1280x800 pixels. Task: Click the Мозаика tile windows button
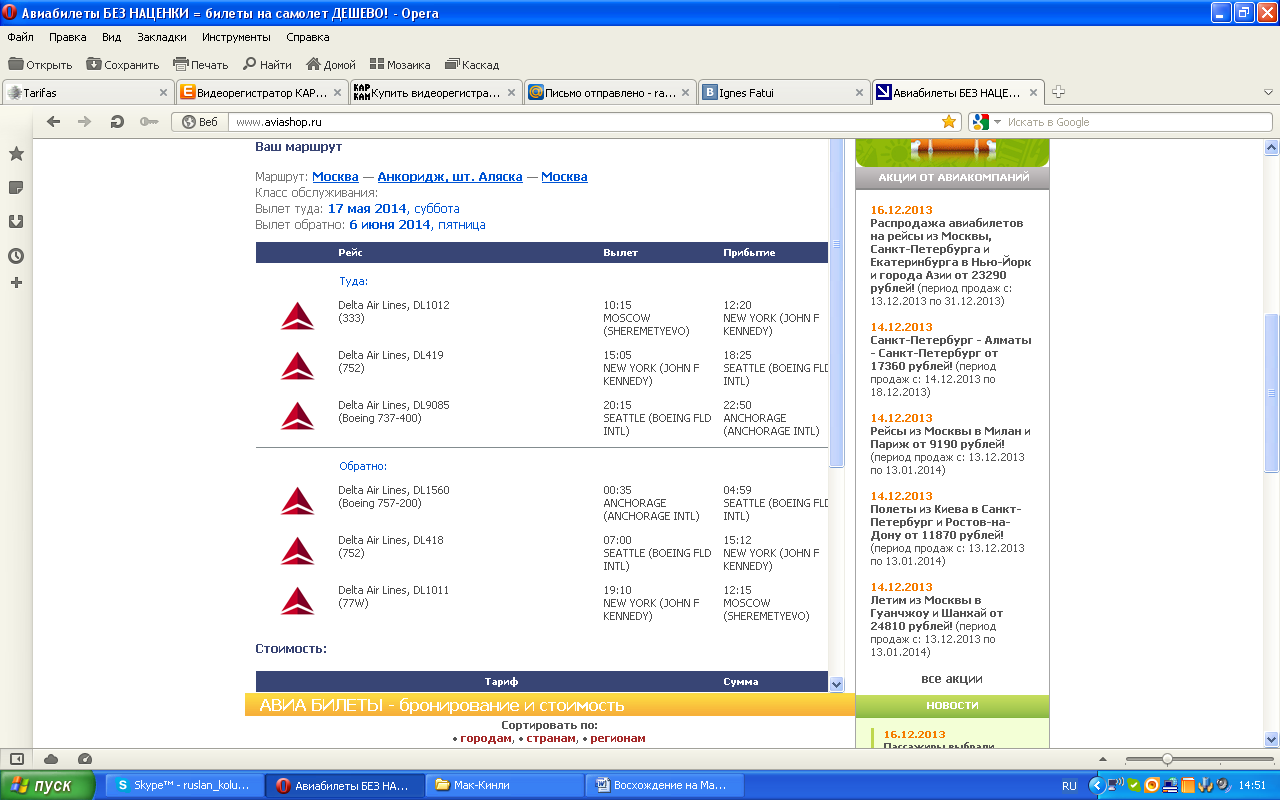[x=400, y=65]
